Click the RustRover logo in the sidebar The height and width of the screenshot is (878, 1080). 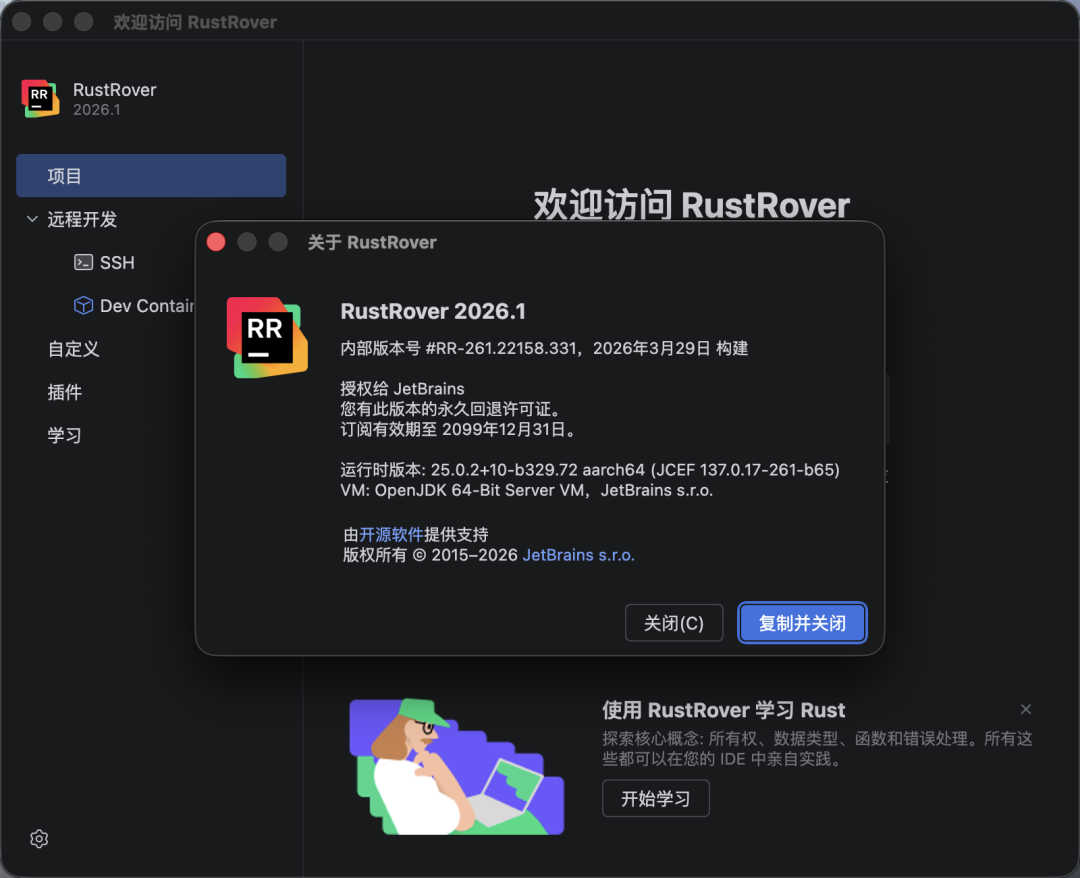coord(40,98)
